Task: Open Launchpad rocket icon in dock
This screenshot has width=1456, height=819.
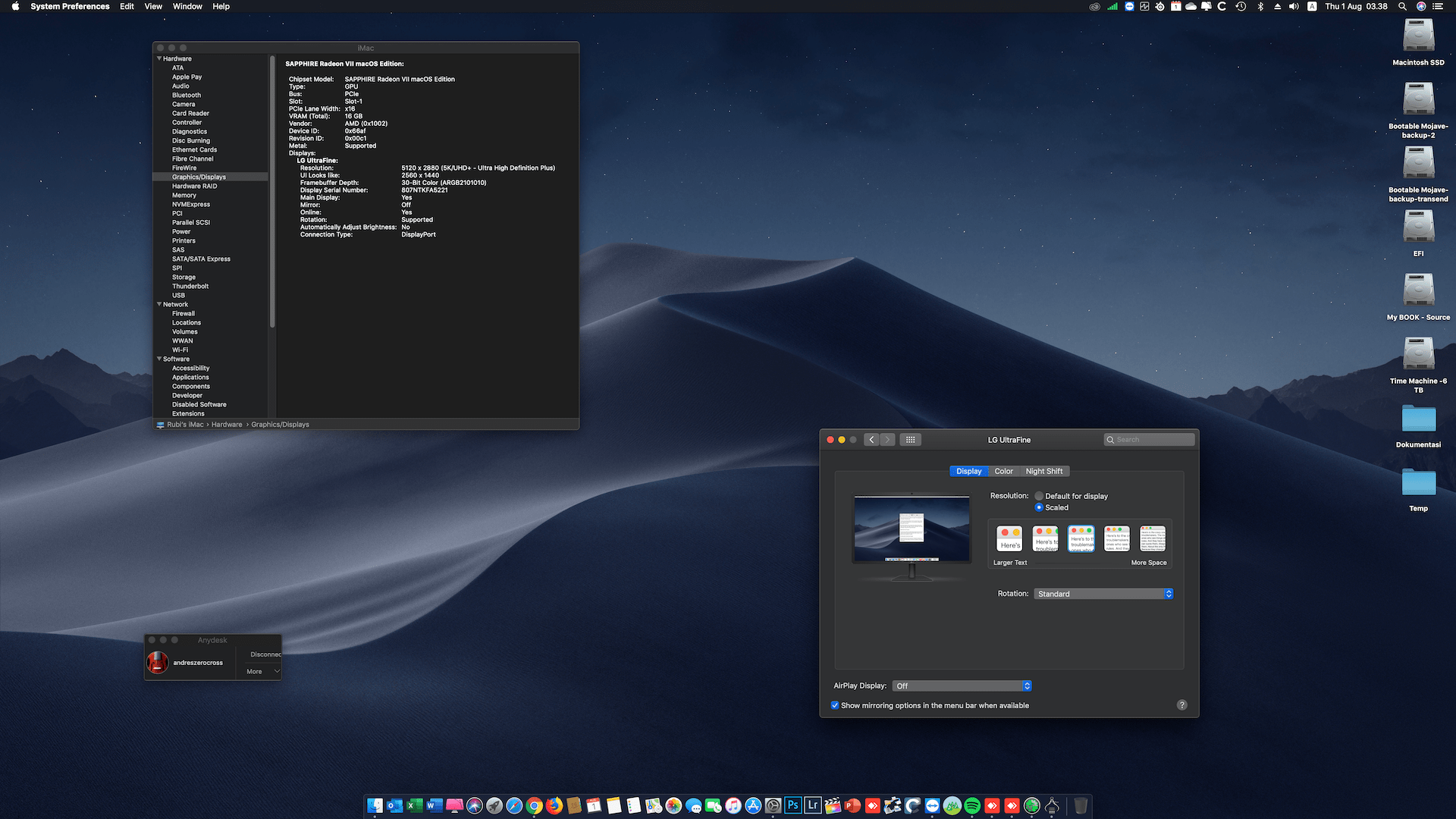Action: (x=494, y=805)
